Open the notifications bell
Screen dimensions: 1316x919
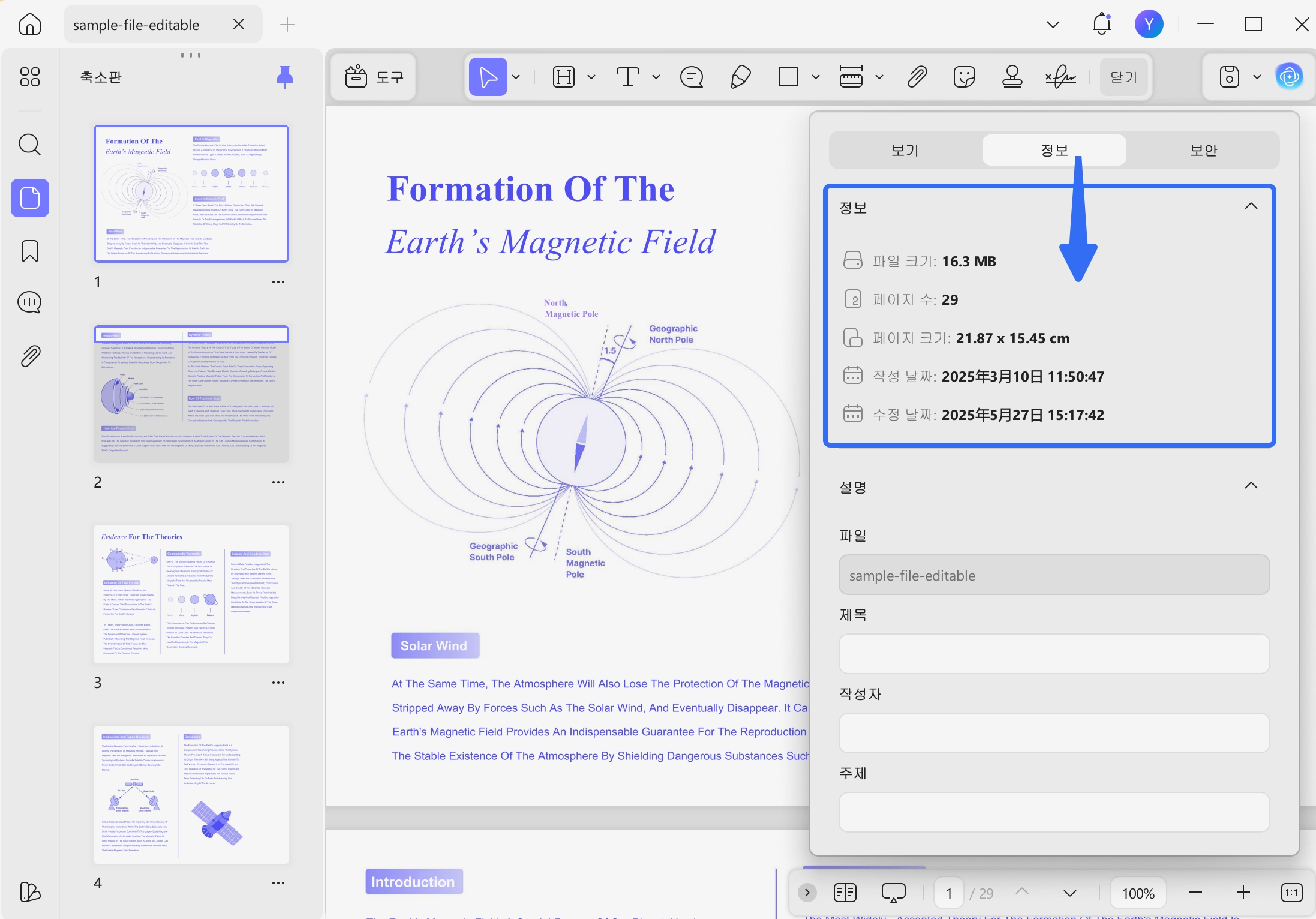(1102, 24)
